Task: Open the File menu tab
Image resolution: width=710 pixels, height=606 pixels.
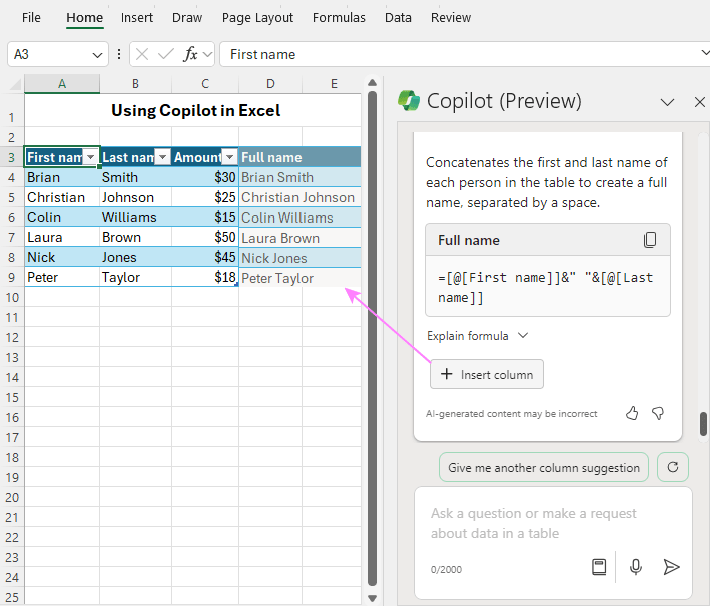Action: tap(31, 18)
